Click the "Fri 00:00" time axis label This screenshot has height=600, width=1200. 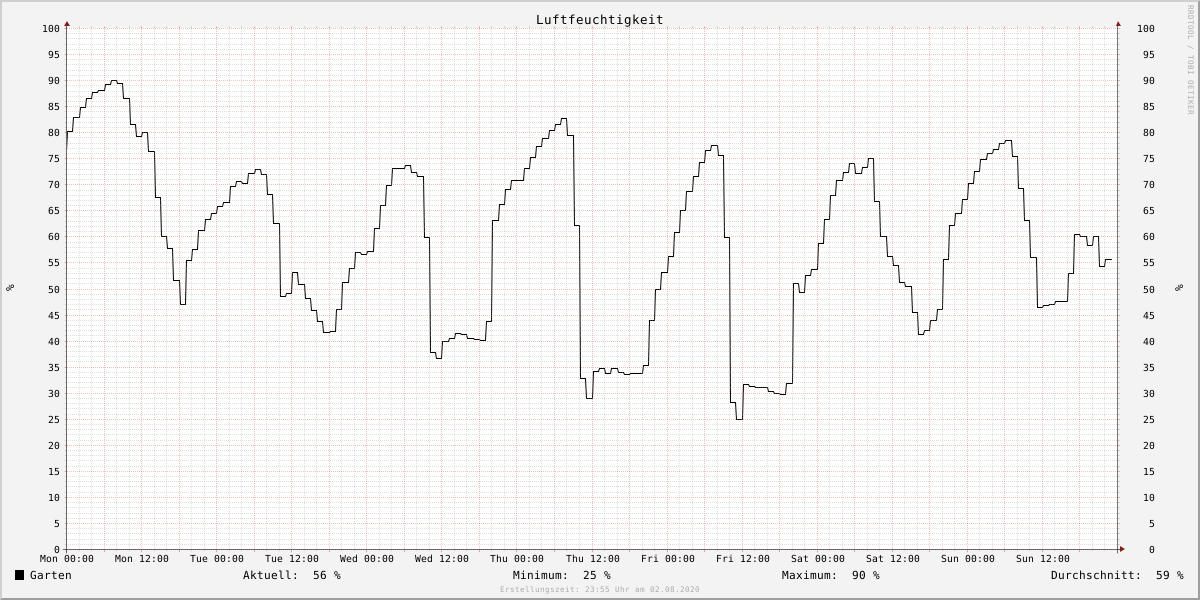[668, 559]
